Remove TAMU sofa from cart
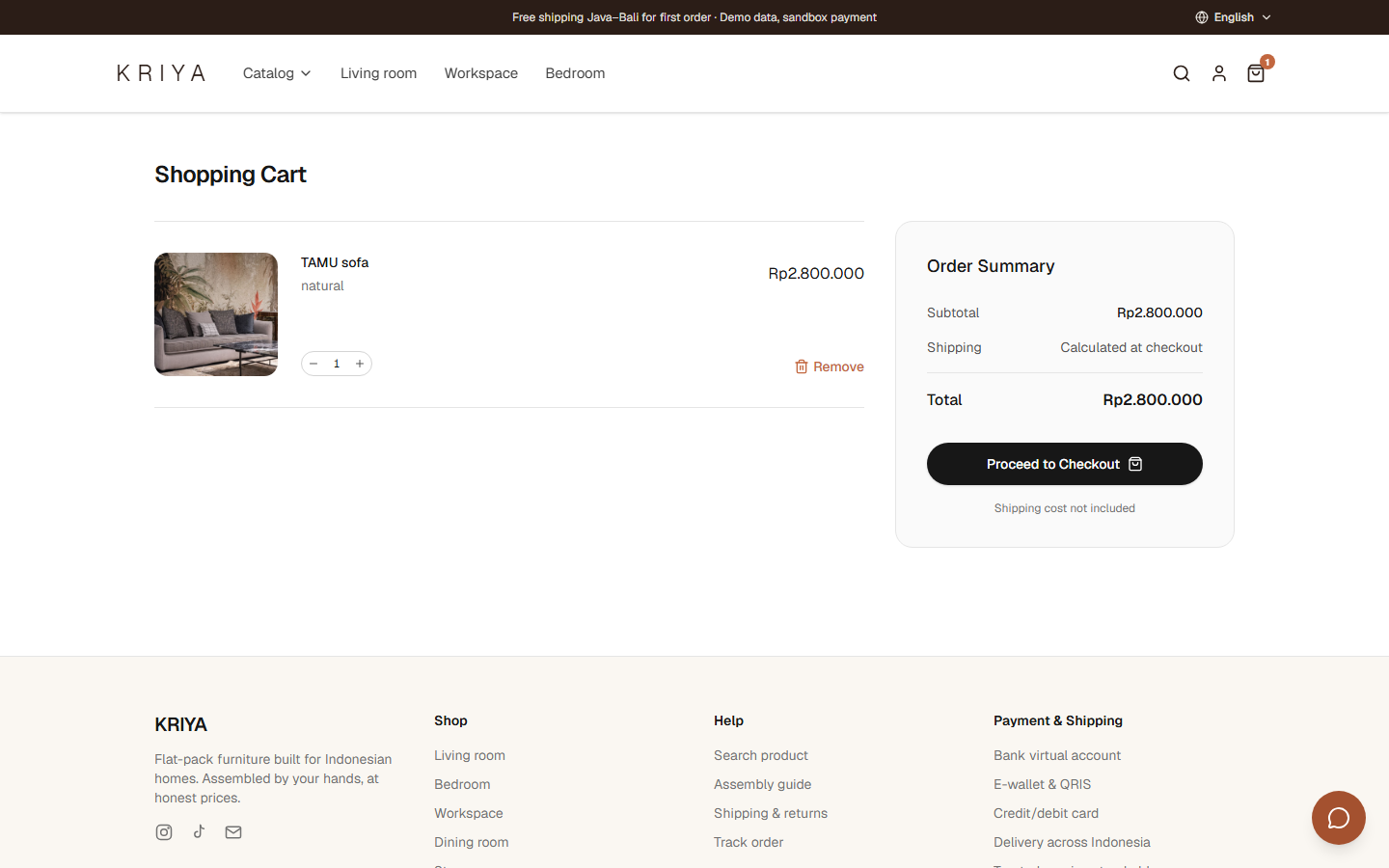This screenshot has height=868, width=1389. point(830,366)
